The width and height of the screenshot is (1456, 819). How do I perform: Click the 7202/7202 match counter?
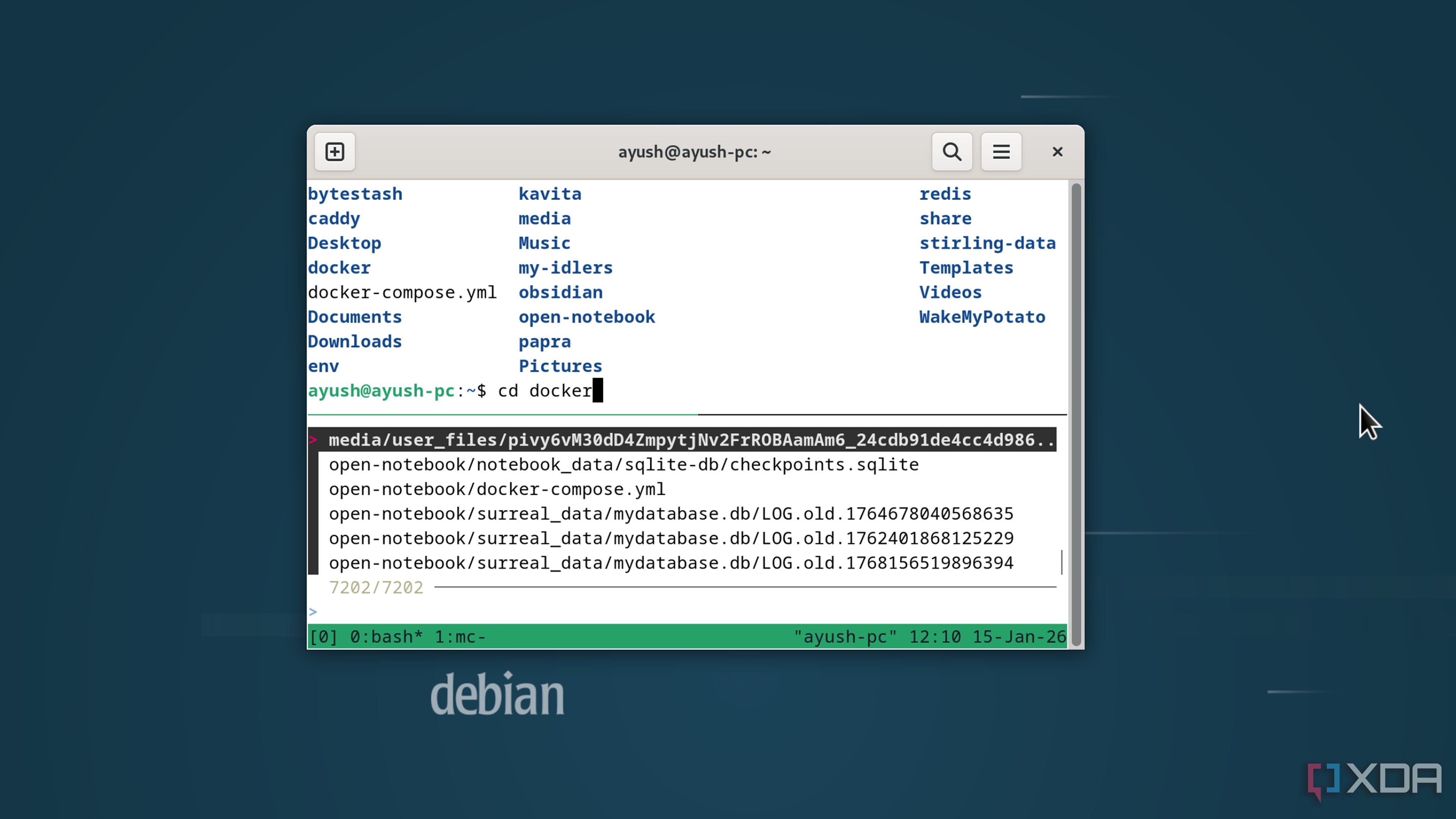tap(376, 587)
